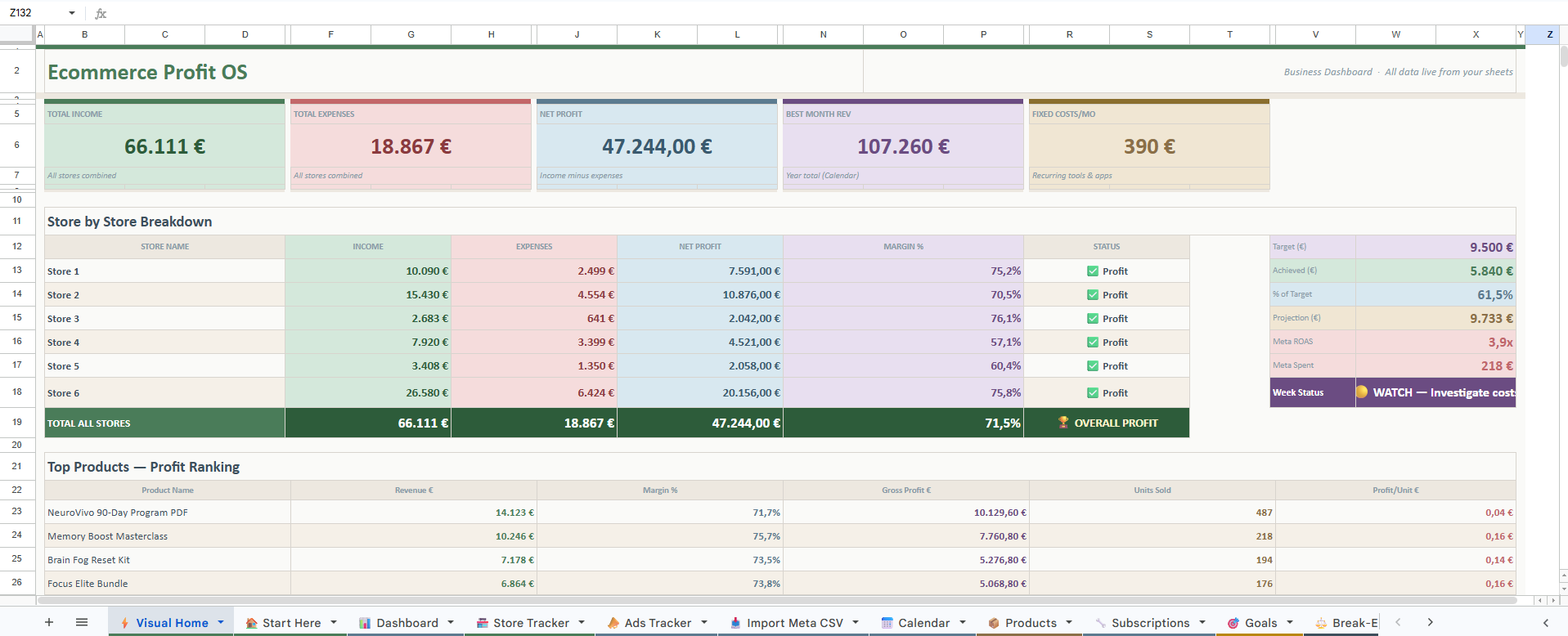Viewport: 1568px width, 636px height.
Task: Add a new sheet with plus icon
Action: (x=49, y=622)
